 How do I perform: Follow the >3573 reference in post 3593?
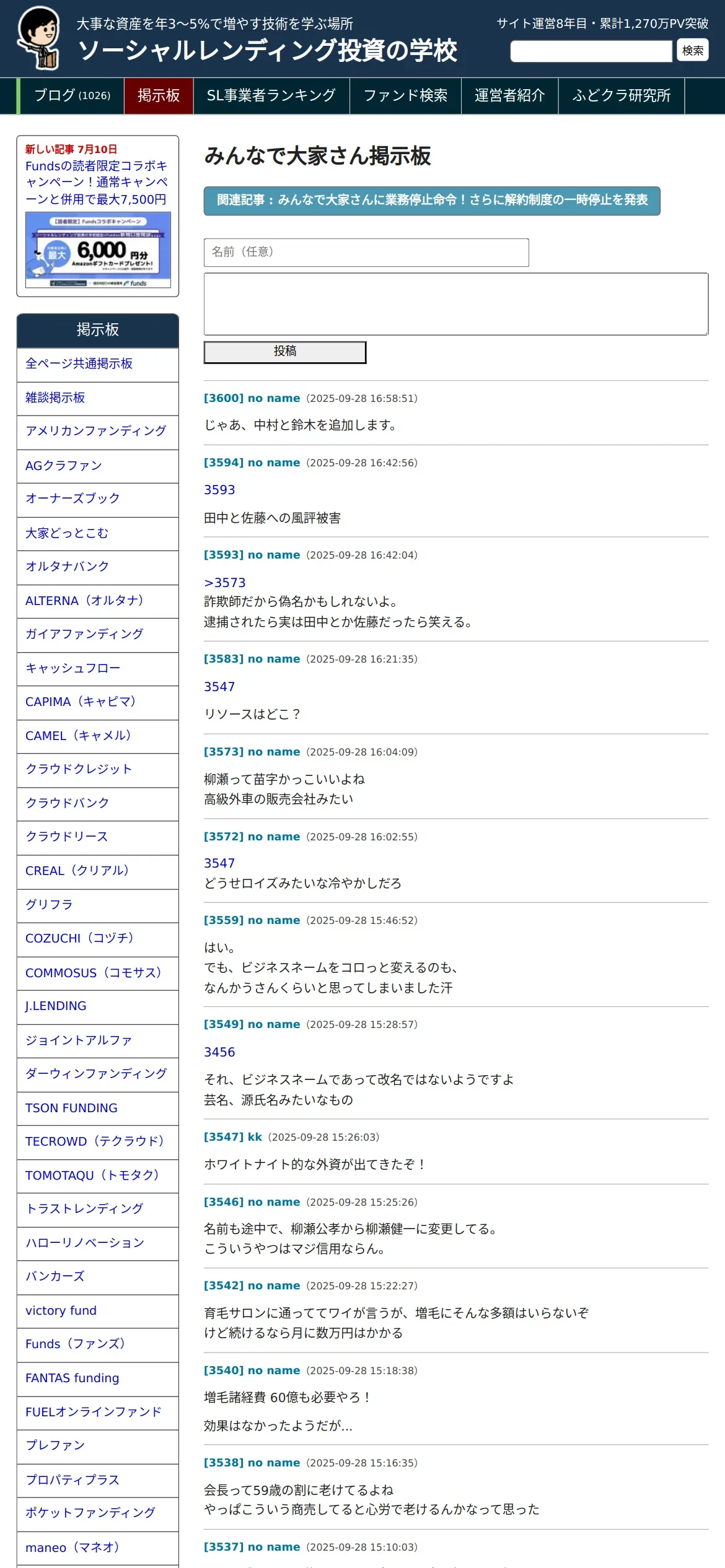click(x=224, y=583)
